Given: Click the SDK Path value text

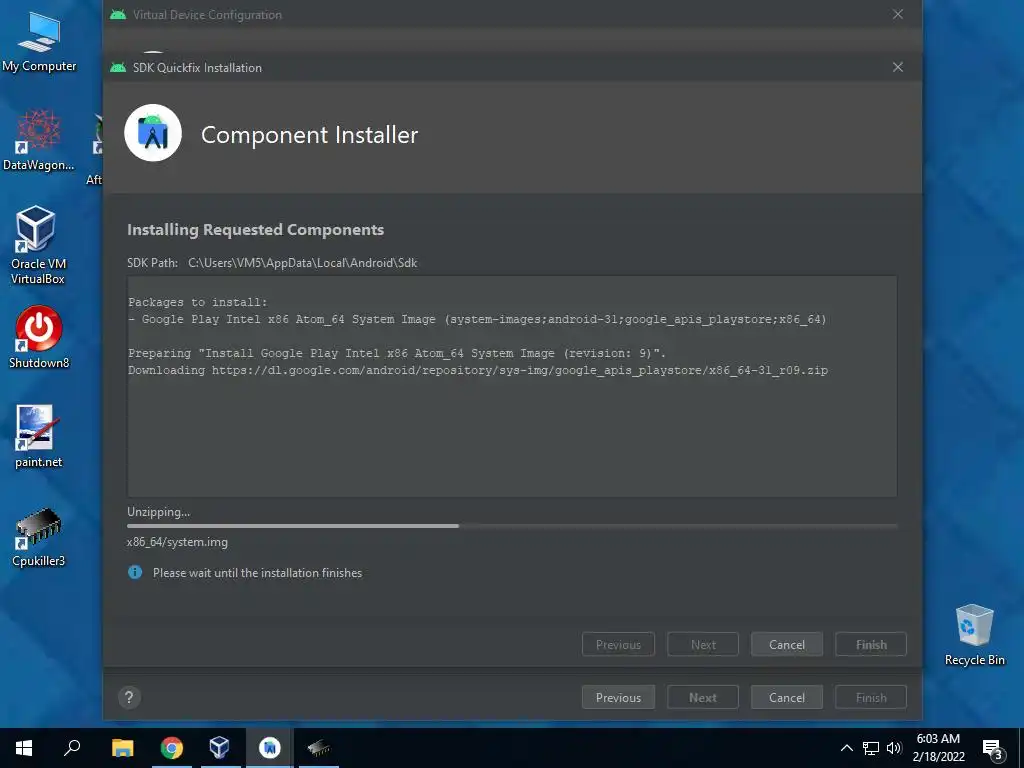Looking at the screenshot, I should coord(302,263).
